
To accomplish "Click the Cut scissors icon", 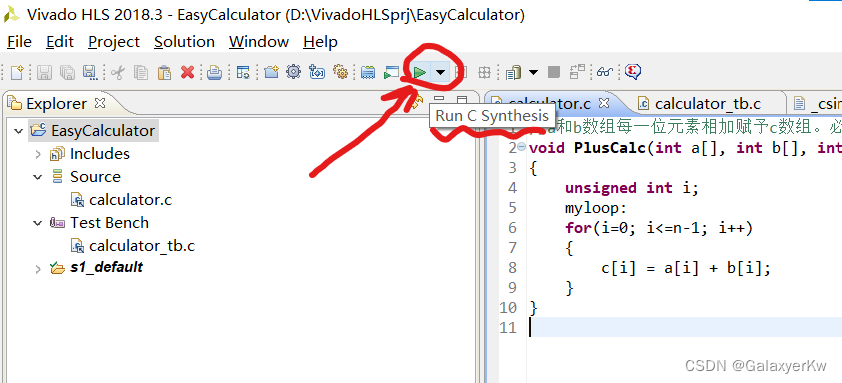I will point(118,72).
